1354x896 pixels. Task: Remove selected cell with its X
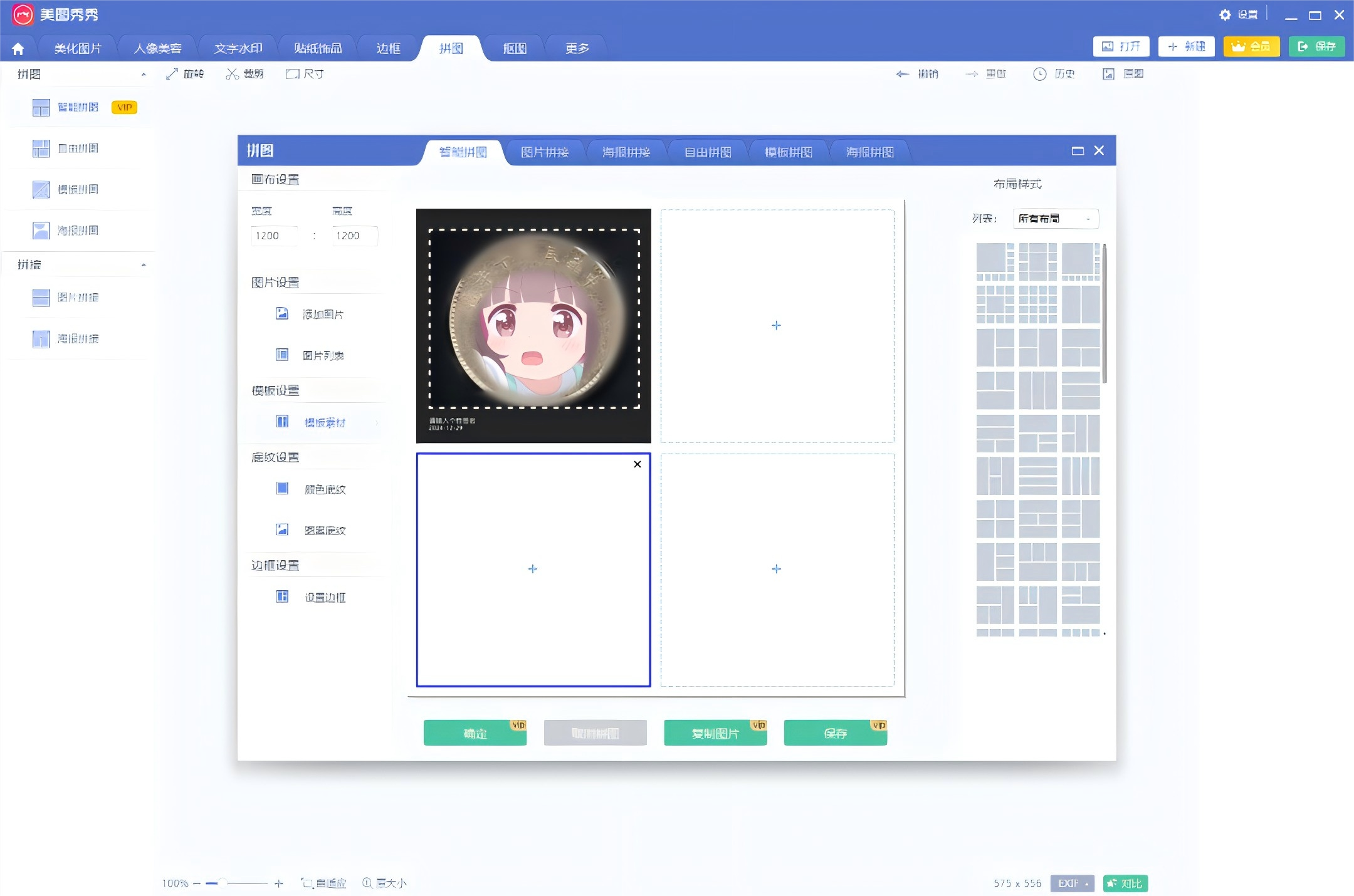coord(638,464)
